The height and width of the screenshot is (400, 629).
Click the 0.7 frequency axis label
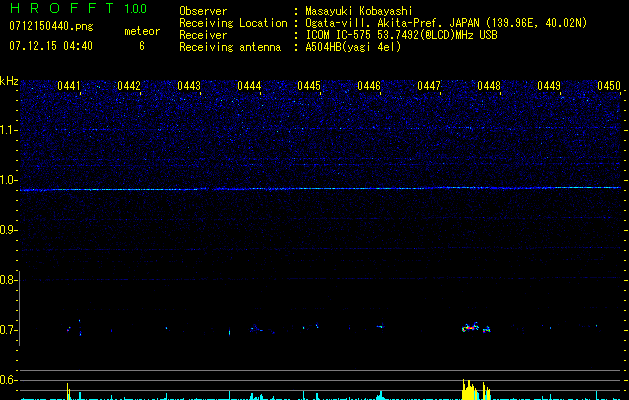(x=9, y=330)
